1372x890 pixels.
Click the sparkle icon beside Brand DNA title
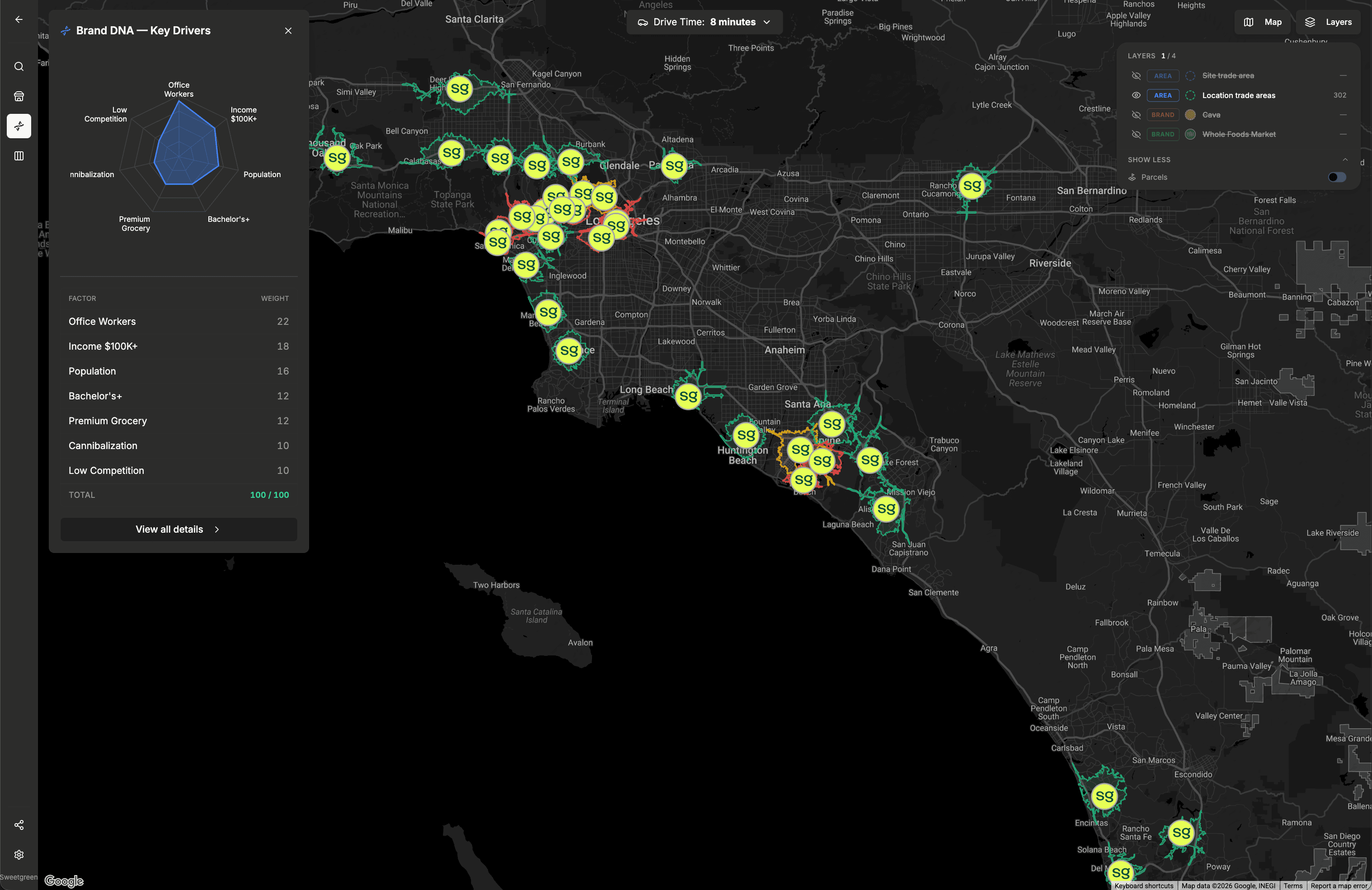point(66,31)
